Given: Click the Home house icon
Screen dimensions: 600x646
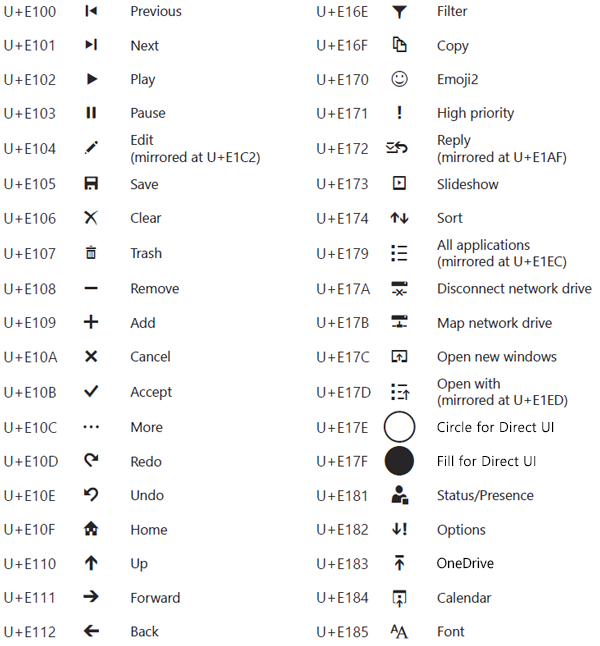Looking at the screenshot, I should (x=91, y=529).
